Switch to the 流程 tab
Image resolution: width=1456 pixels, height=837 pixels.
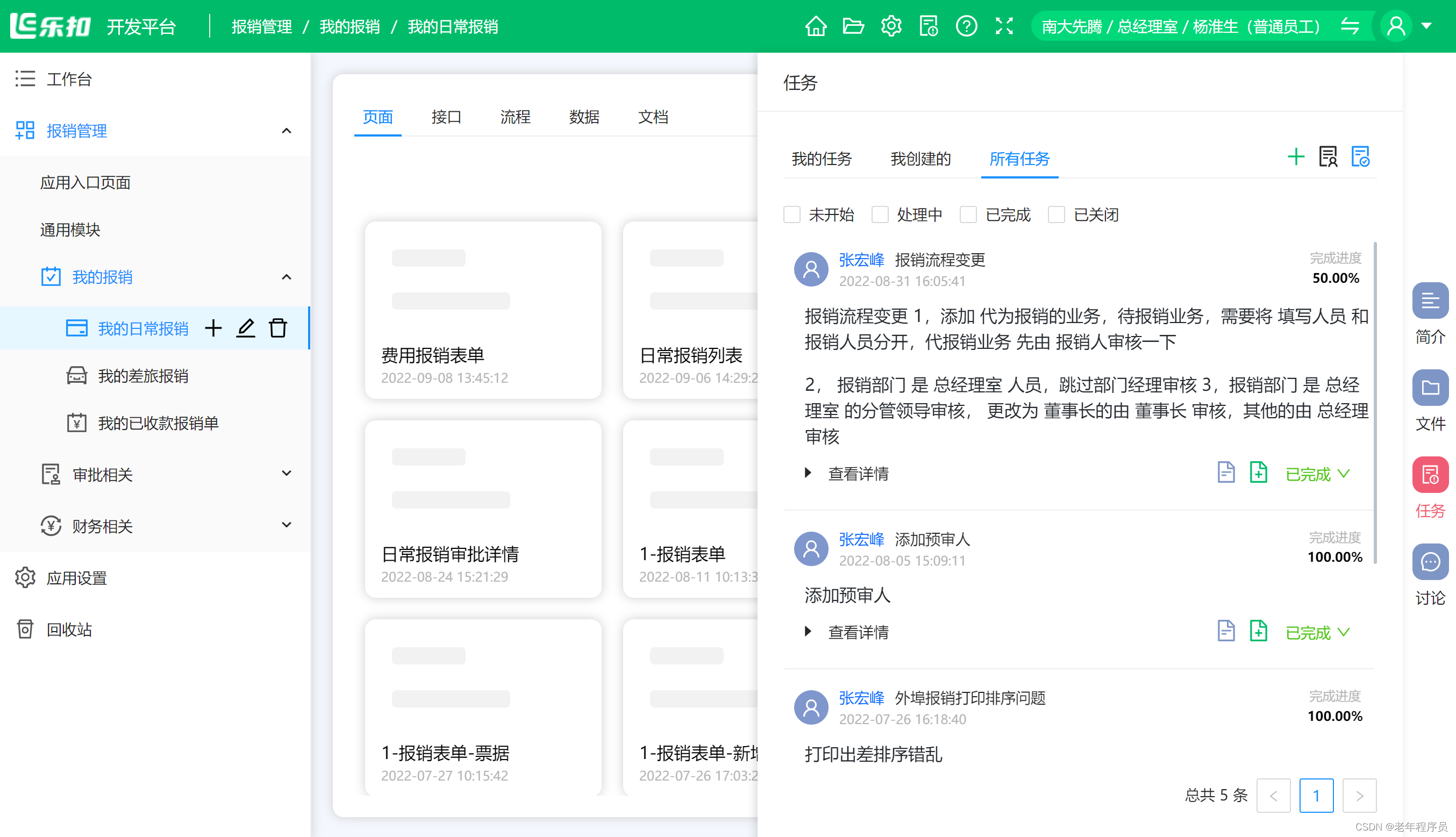tap(516, 117)
